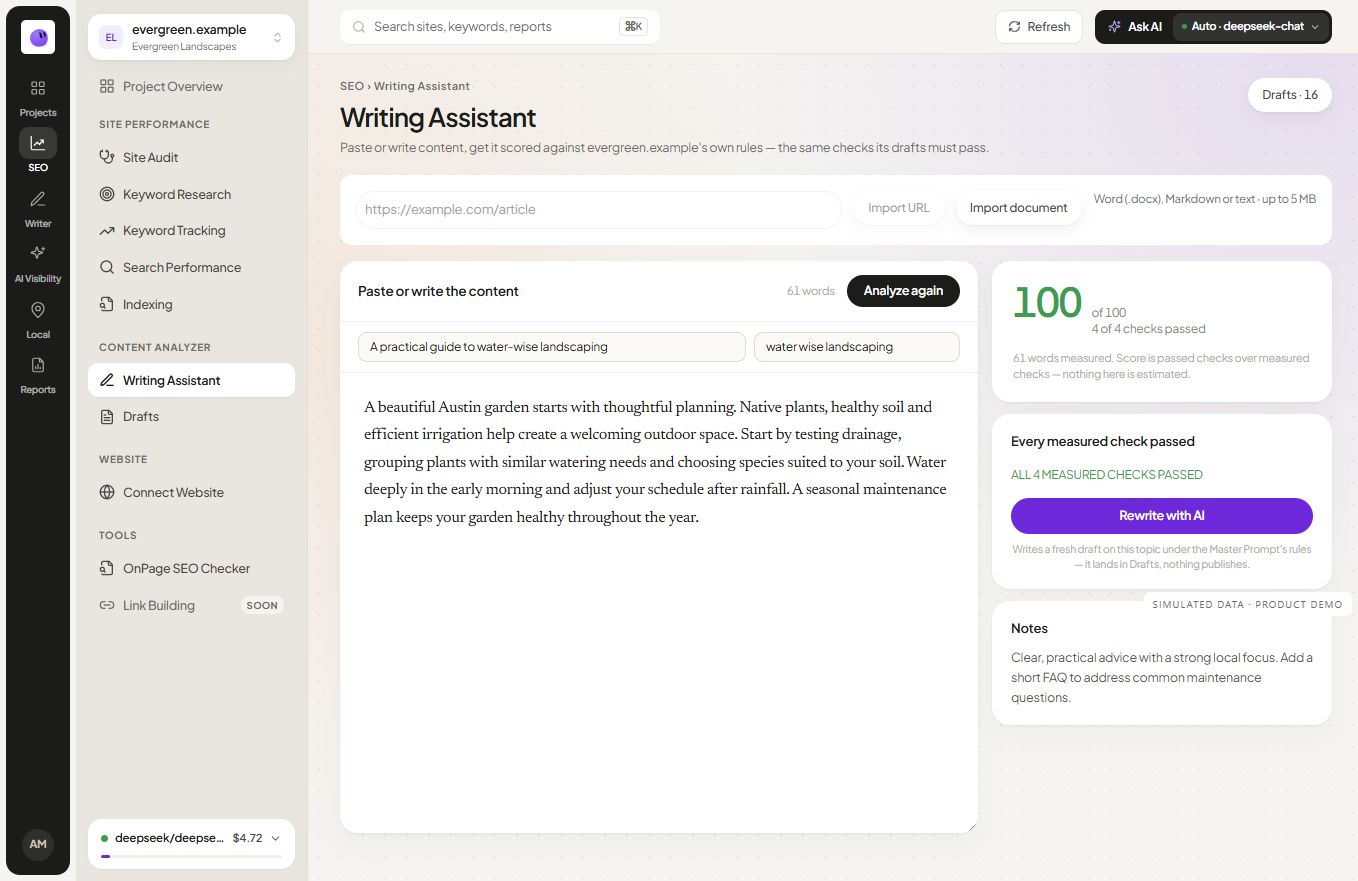Go to Indexing page
The height and width of the screenshot is (881, 1358).
(191, 305)
